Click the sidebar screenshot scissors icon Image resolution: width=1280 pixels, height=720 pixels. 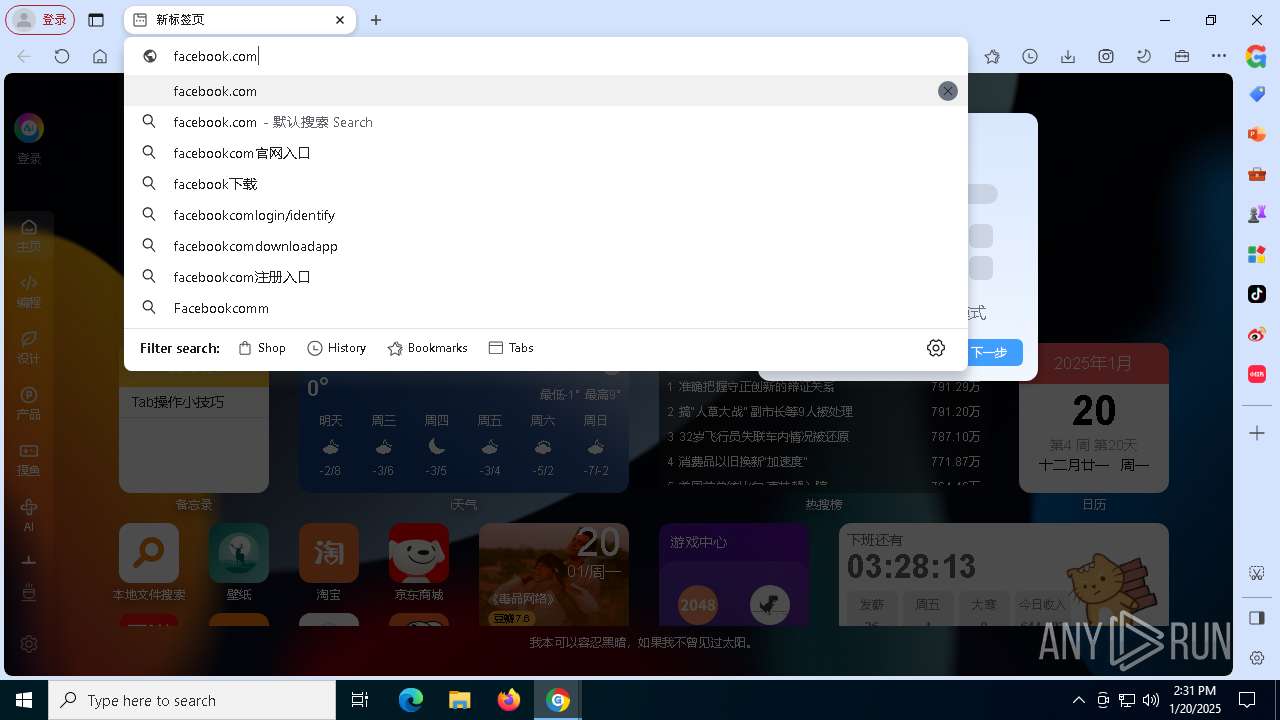pos(1257,573)
